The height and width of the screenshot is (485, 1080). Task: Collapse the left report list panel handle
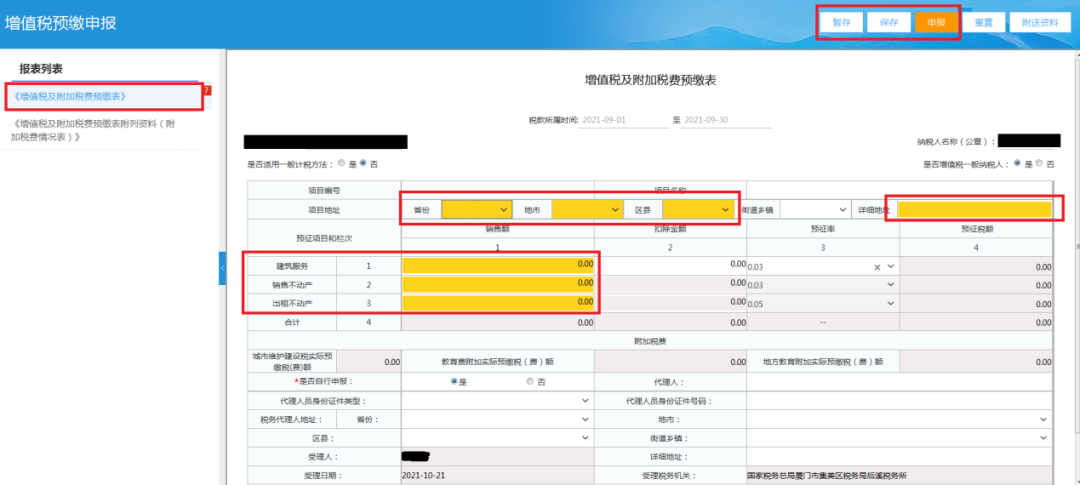point(222,268)
